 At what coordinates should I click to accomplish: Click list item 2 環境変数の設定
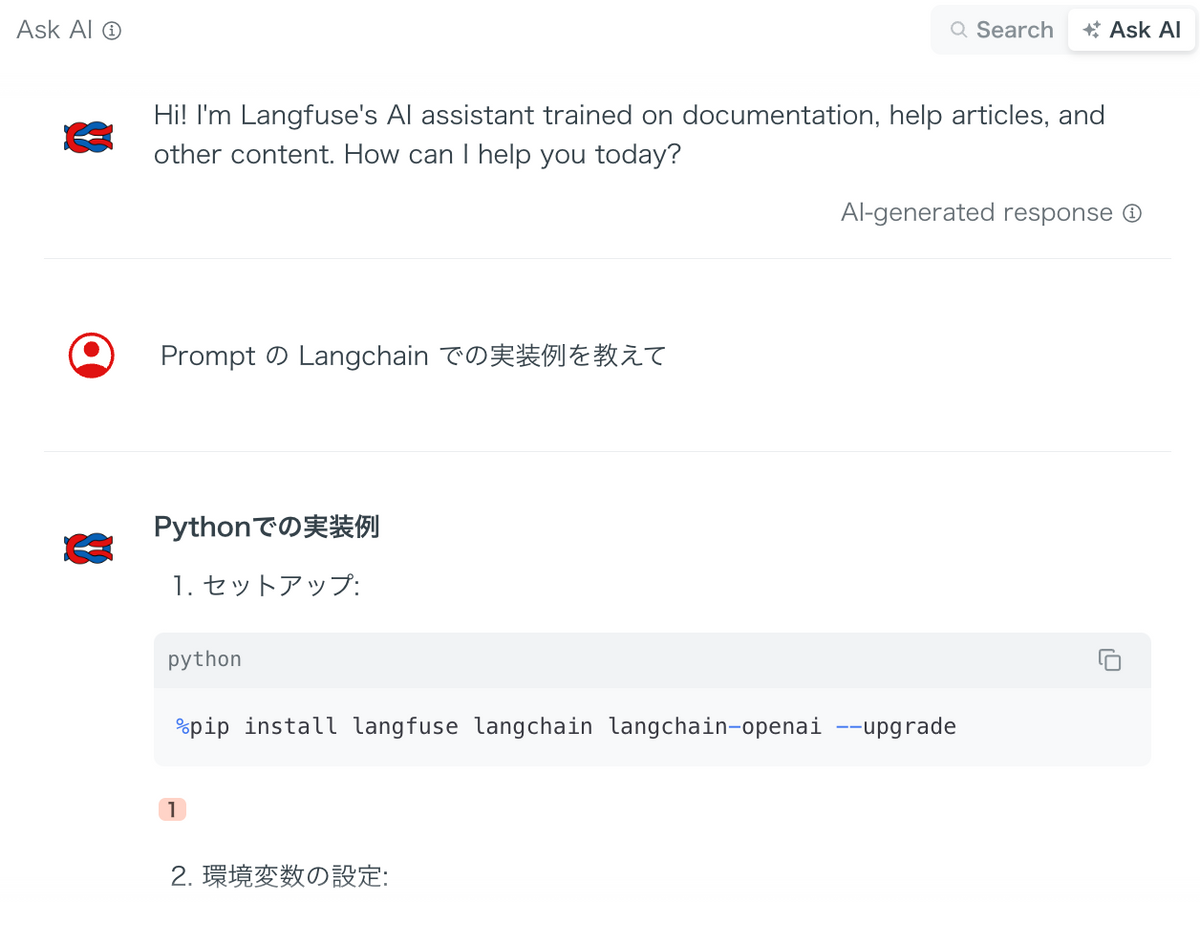[x=279, y=877]
